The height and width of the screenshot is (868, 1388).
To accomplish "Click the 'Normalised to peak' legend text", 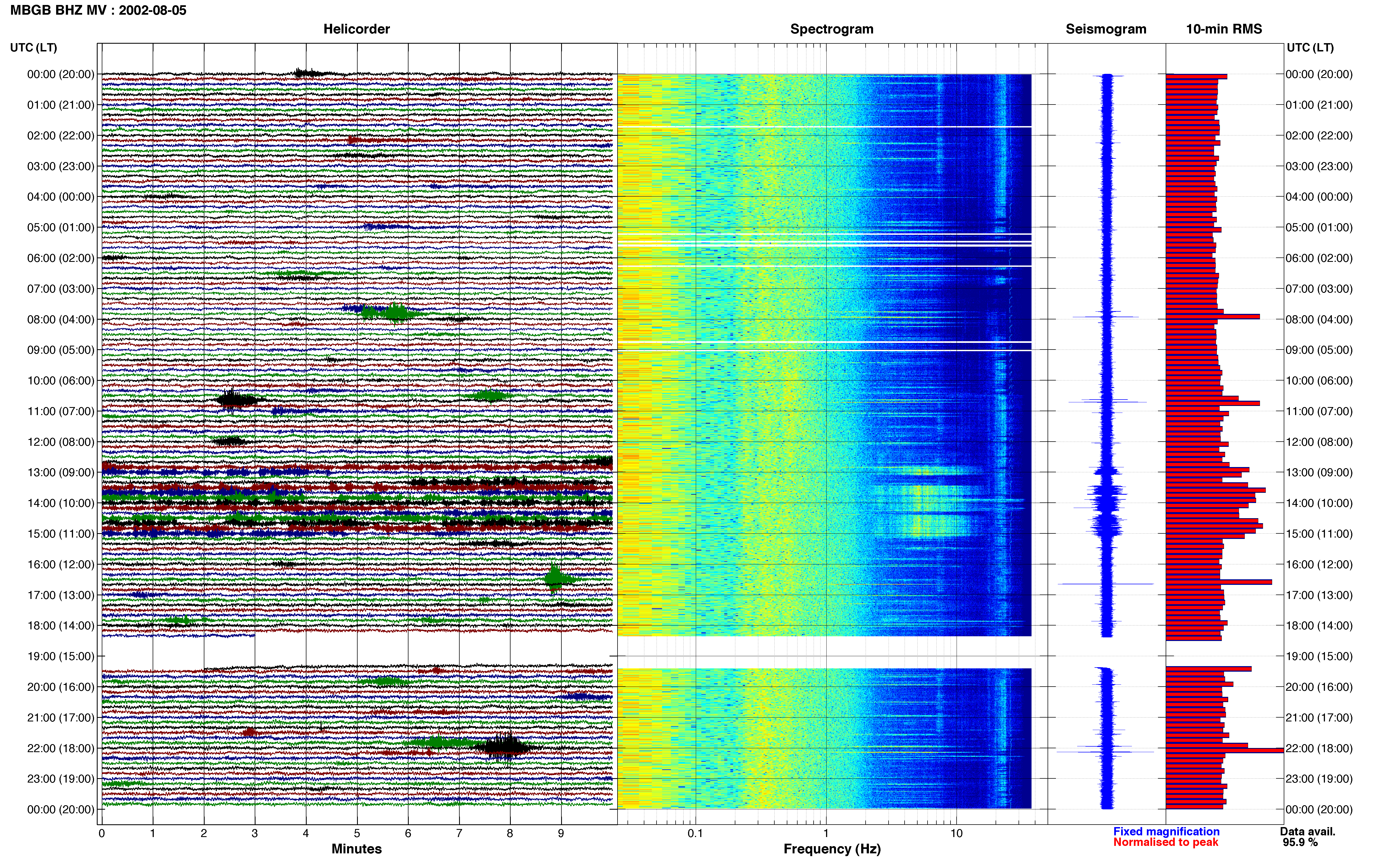I will (1165, 843).
